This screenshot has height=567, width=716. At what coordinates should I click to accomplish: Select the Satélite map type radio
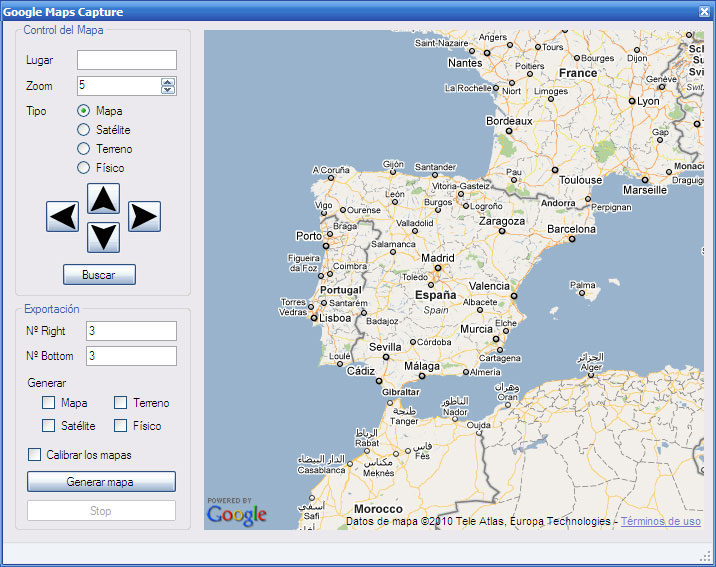(83, 130)
